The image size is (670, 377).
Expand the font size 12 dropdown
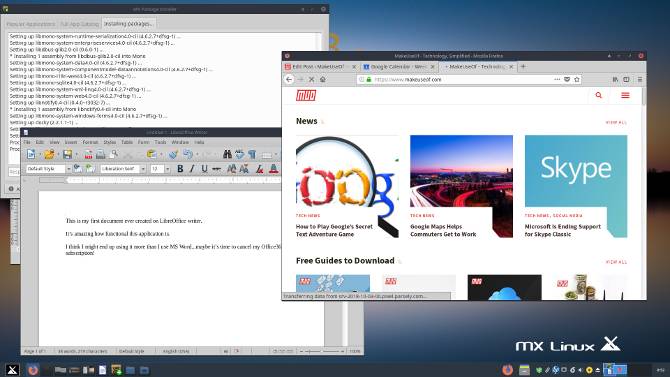click(x=167, y=169)
